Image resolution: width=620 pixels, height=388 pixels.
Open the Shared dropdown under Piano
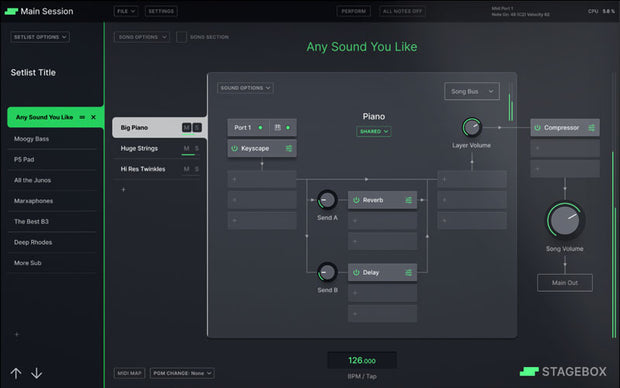[374, 131]
